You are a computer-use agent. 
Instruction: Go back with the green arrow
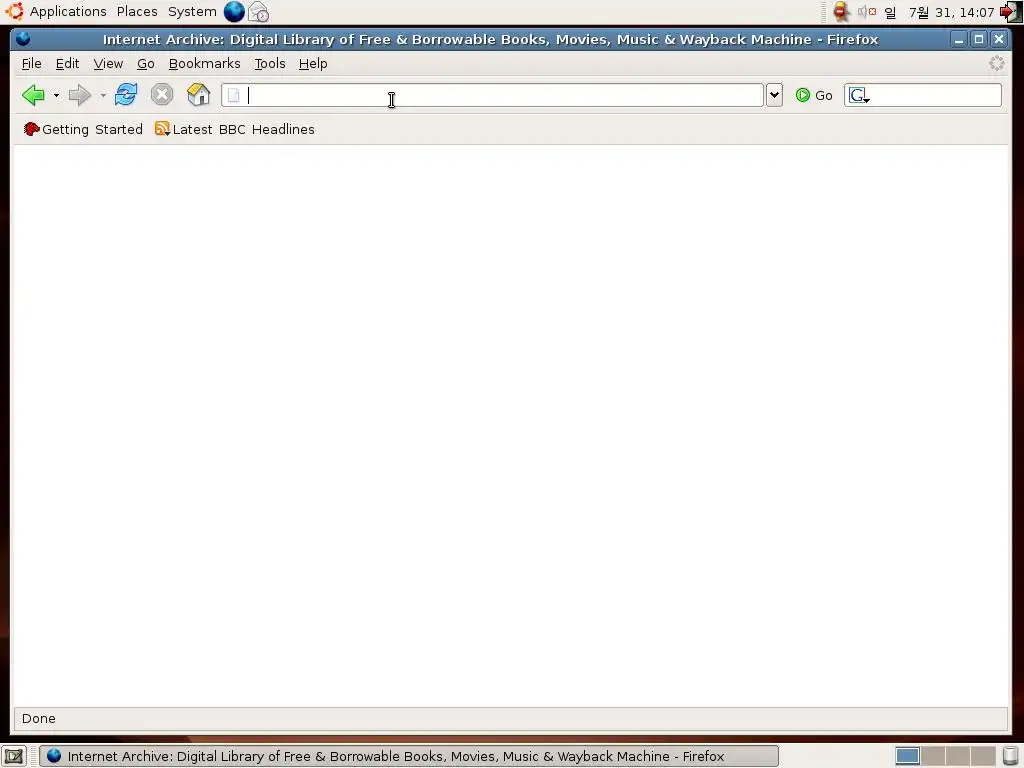click(33, 95)
